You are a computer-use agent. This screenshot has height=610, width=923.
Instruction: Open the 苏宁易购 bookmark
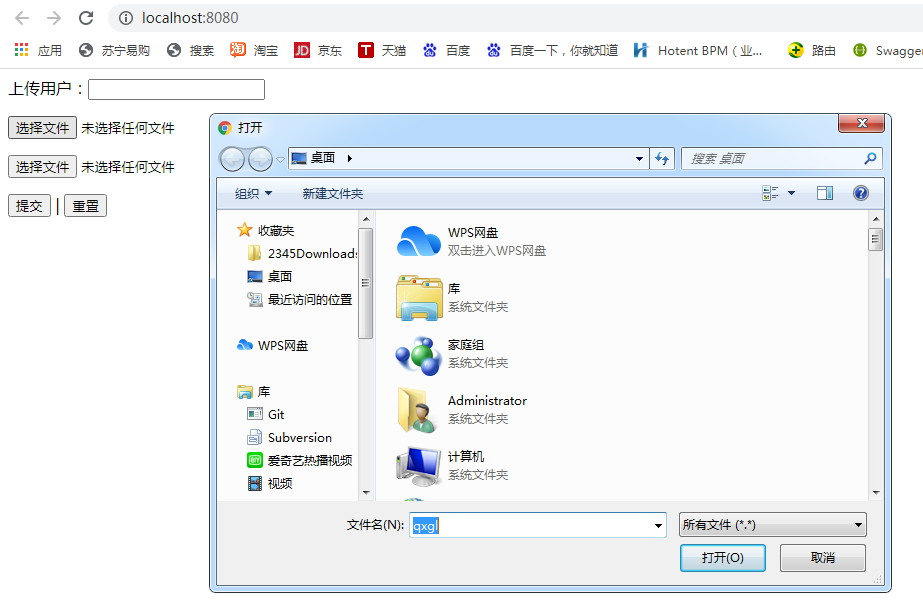pos(114,51)
